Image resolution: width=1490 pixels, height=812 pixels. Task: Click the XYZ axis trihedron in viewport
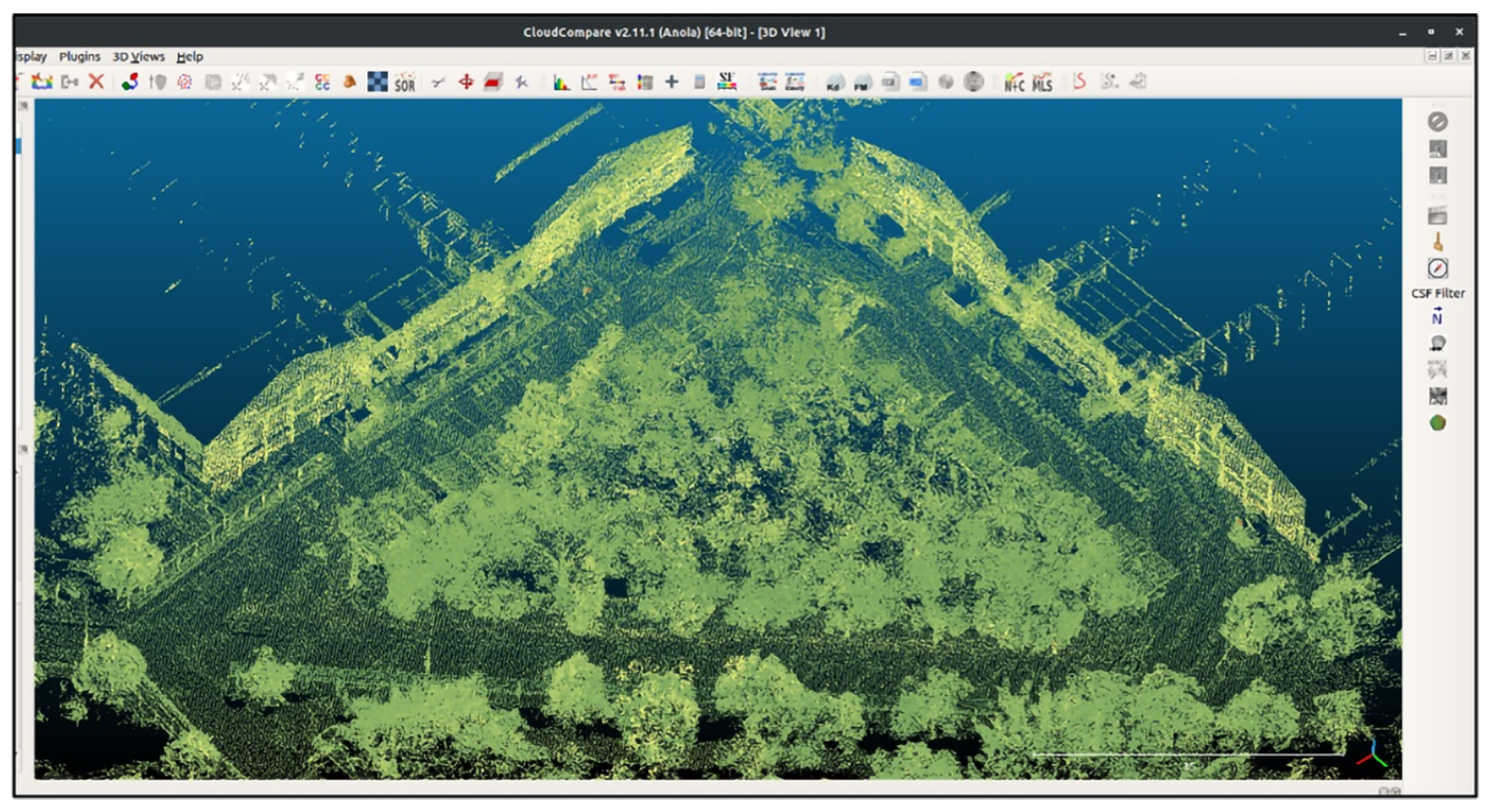click(x=1373, y=754)
